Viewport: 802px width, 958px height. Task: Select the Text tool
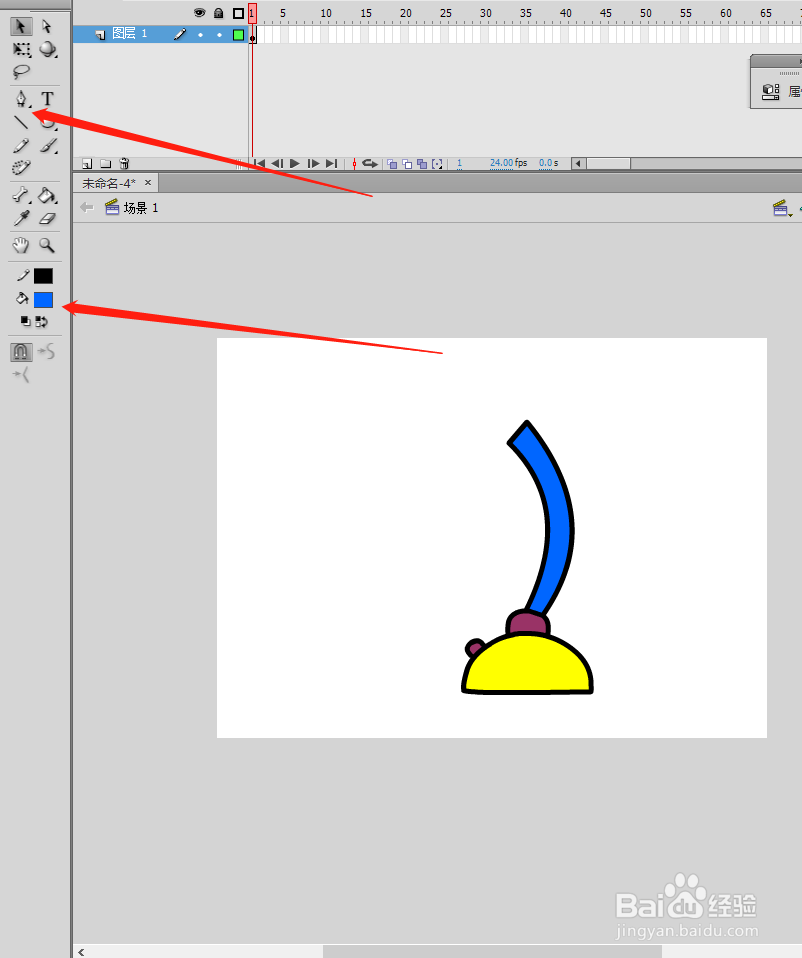coord(47,98)
